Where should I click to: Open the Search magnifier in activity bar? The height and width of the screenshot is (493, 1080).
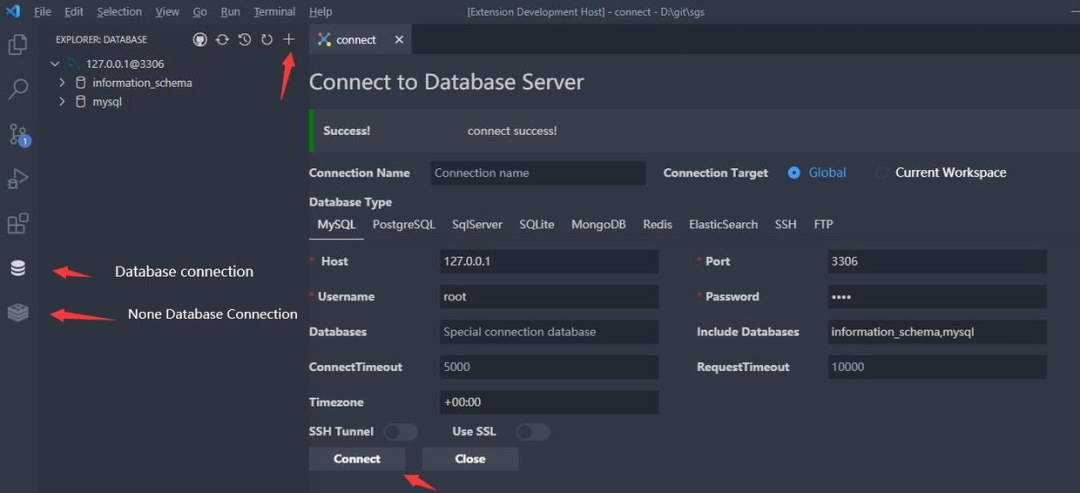(18, 90)
